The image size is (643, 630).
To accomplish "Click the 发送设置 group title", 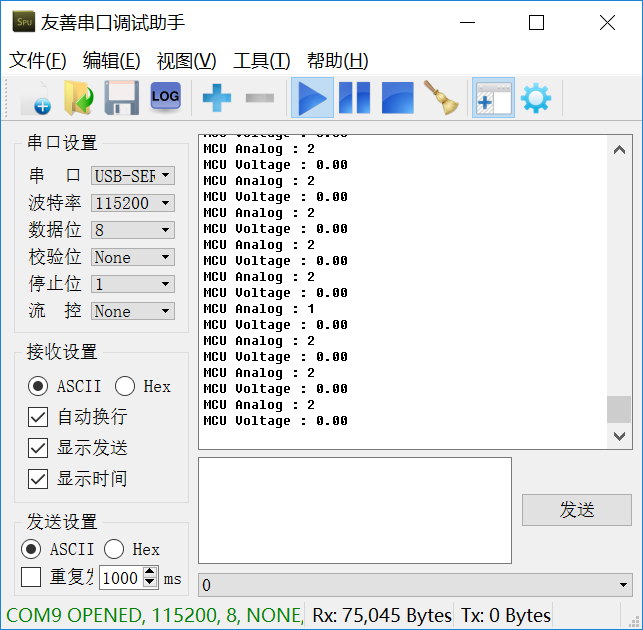I will (x=62, y=522).
